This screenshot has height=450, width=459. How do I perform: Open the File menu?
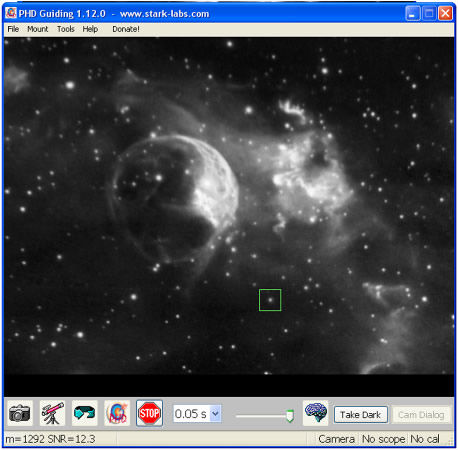point(13,29)
